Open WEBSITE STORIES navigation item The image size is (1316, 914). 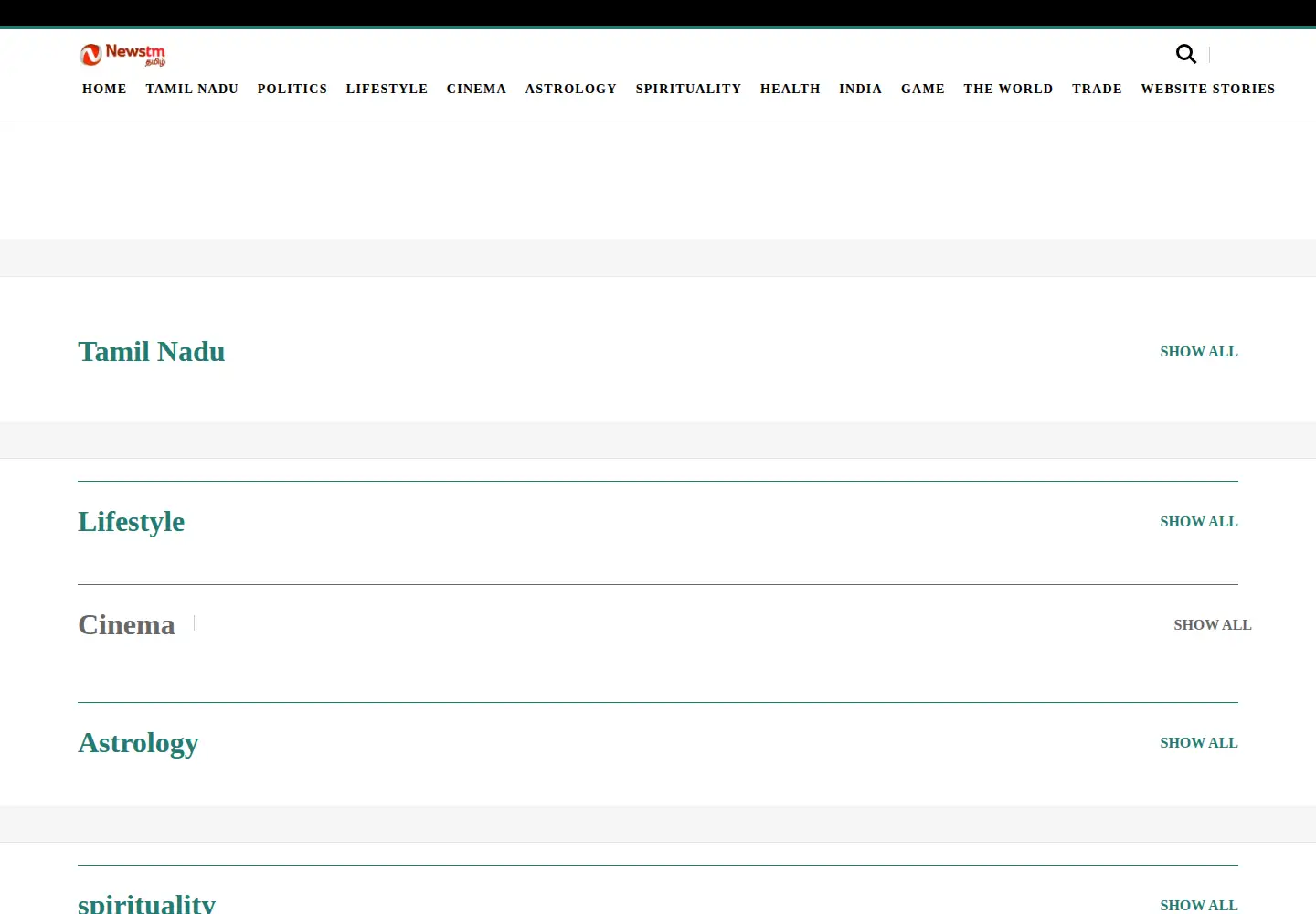point(1208,89)
